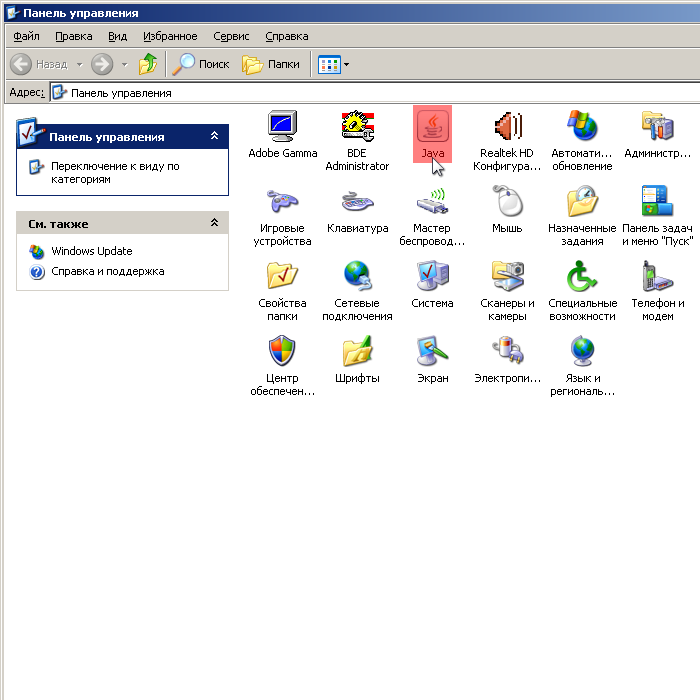Open Folder options (Свойства папки)

[x=282, y=291]
